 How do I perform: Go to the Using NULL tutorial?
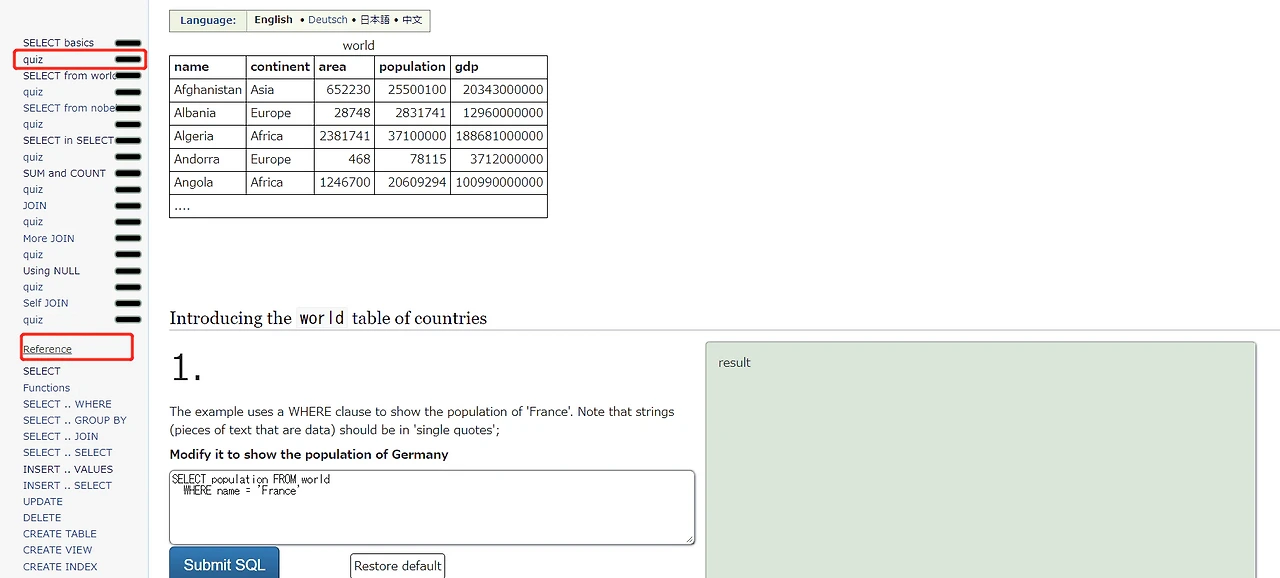51,271
